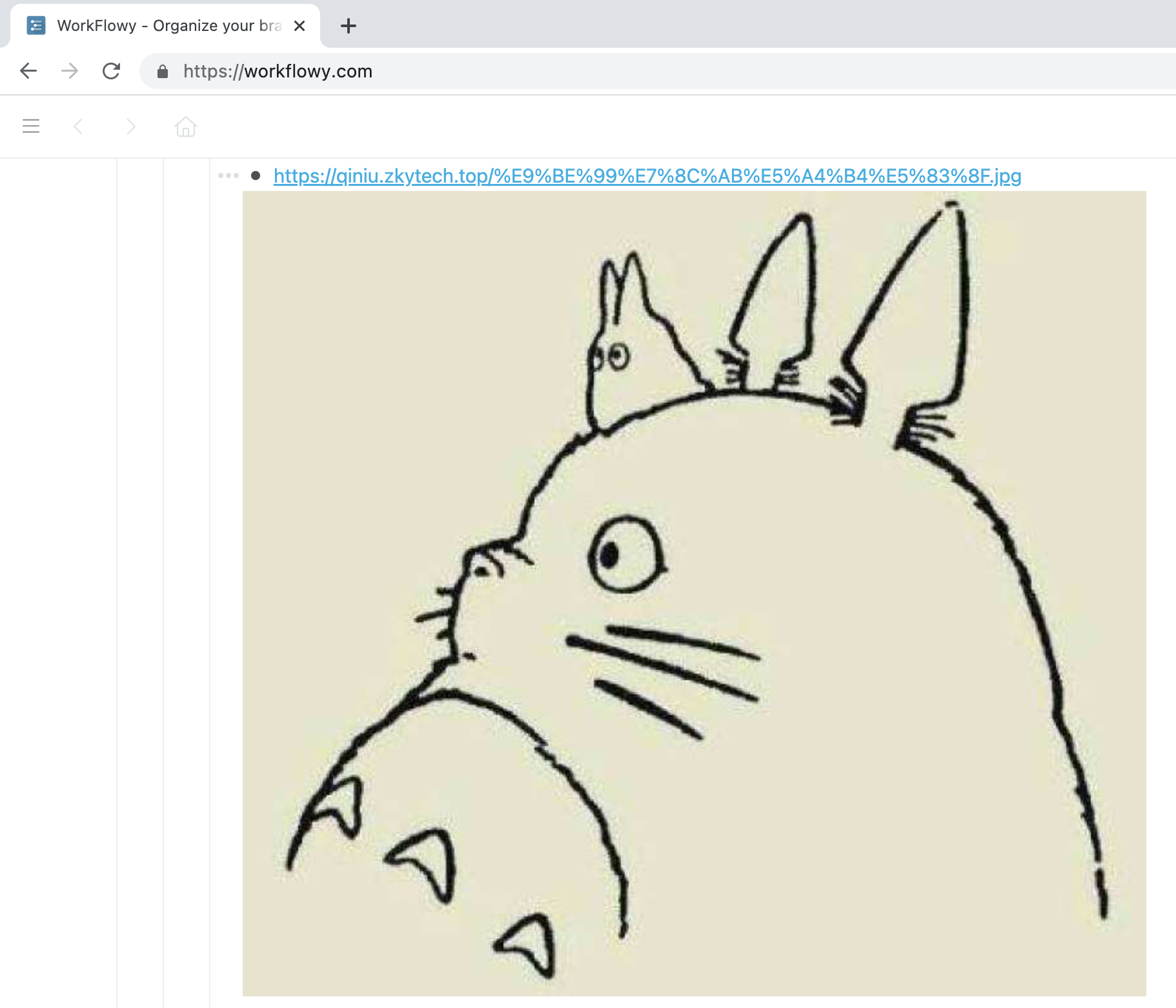Click the WorkFlowy favicon in the tab
The height and width of the screenshot is (1008, 1176).
click(x=36, y=26)
